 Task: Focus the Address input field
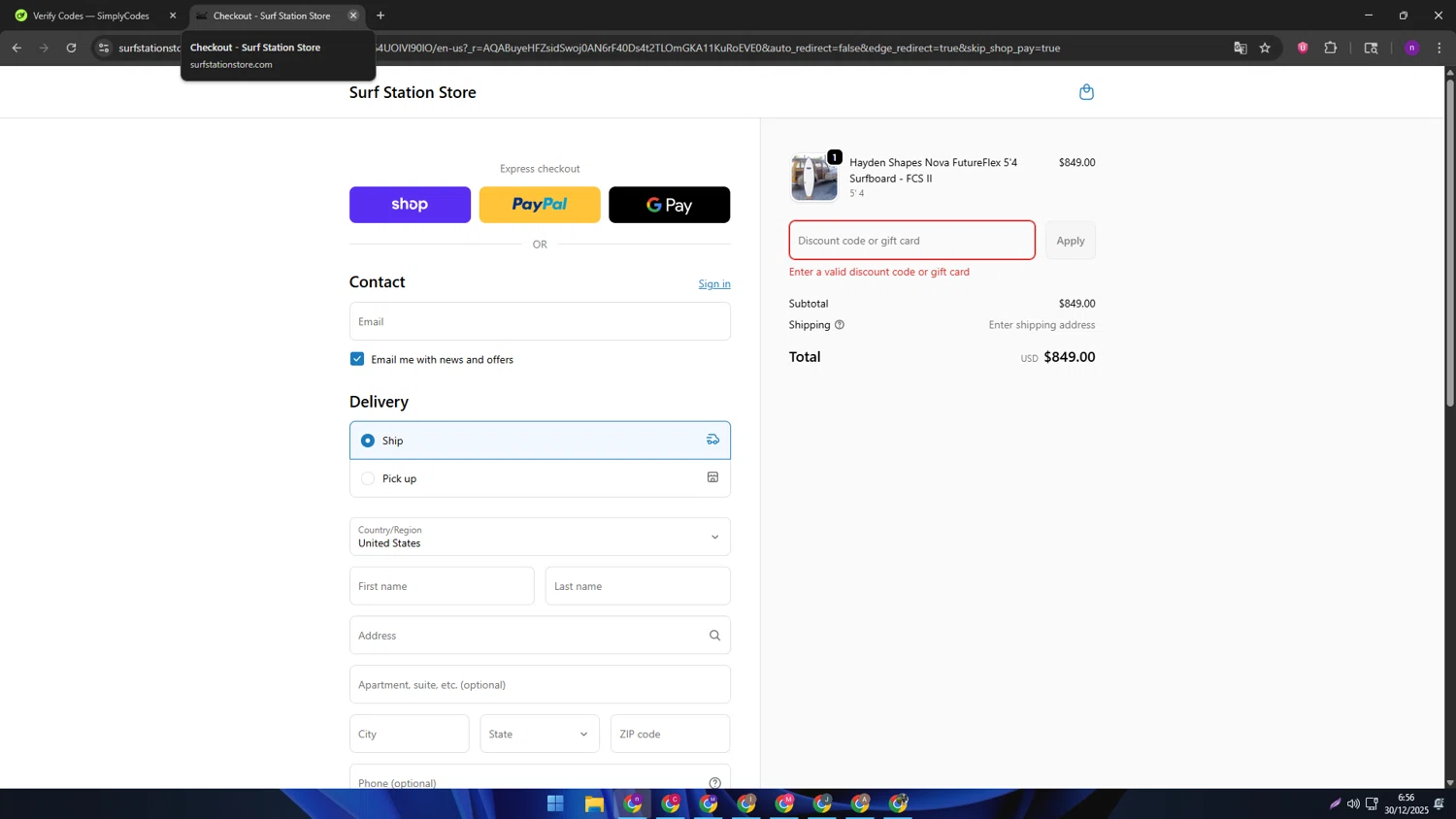point(540,636)
